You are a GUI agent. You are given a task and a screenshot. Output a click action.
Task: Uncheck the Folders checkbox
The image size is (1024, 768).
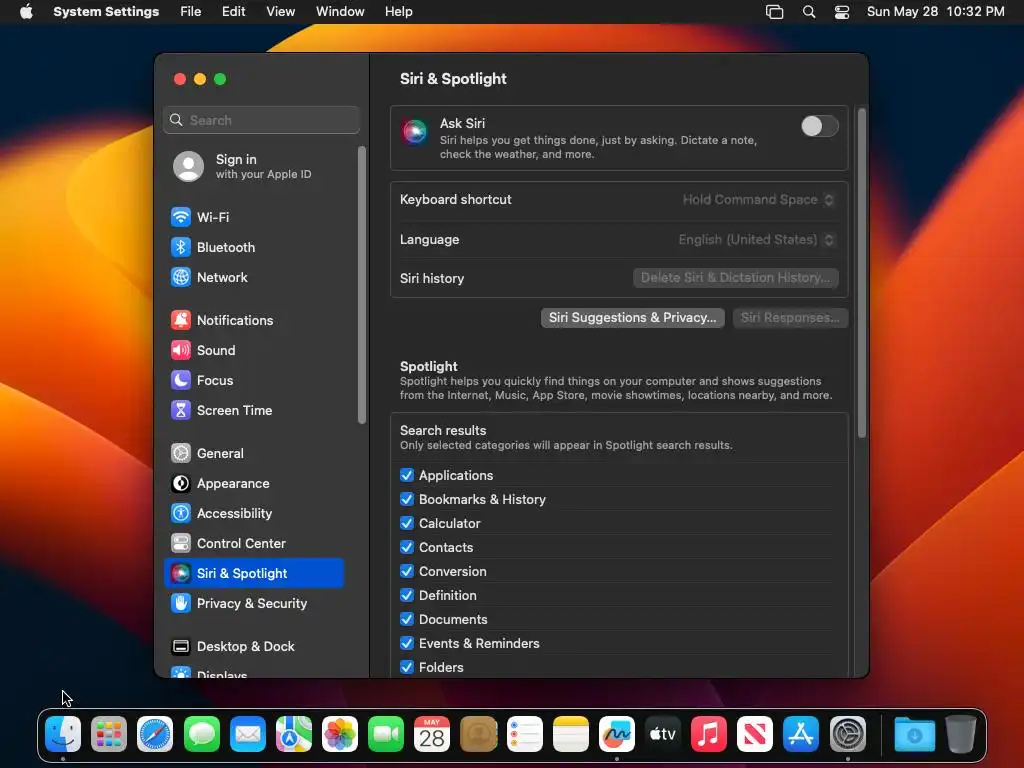click(407, 667)
